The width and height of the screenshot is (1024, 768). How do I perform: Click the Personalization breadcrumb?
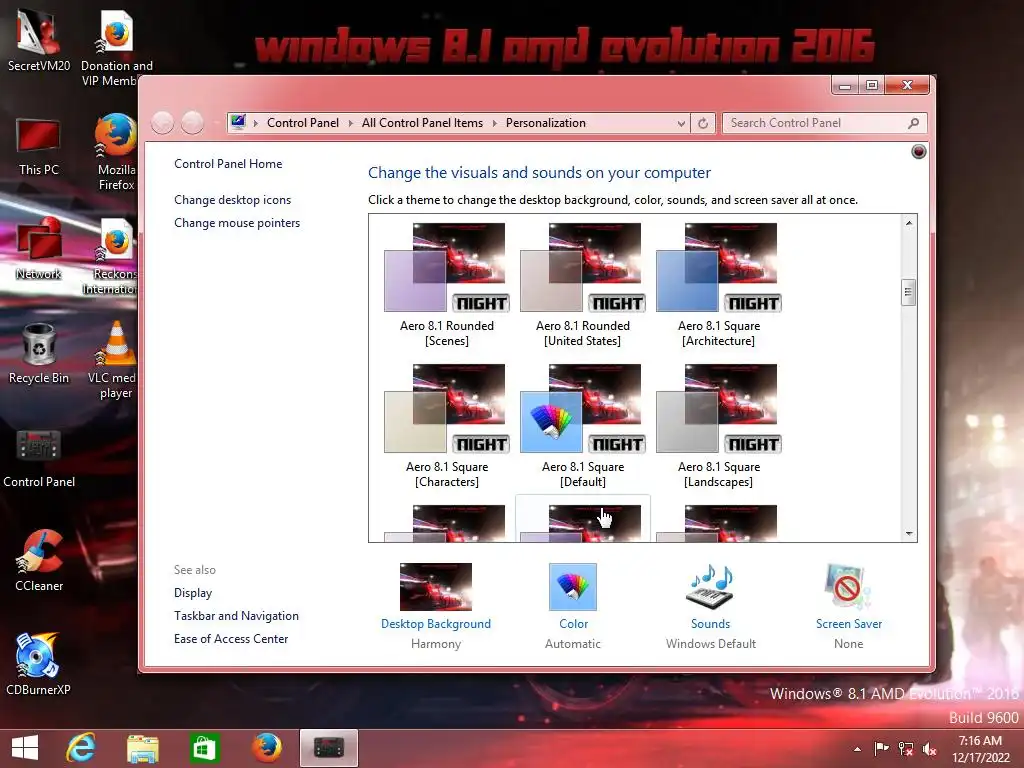pyautogui.click(x=545, y=123)
